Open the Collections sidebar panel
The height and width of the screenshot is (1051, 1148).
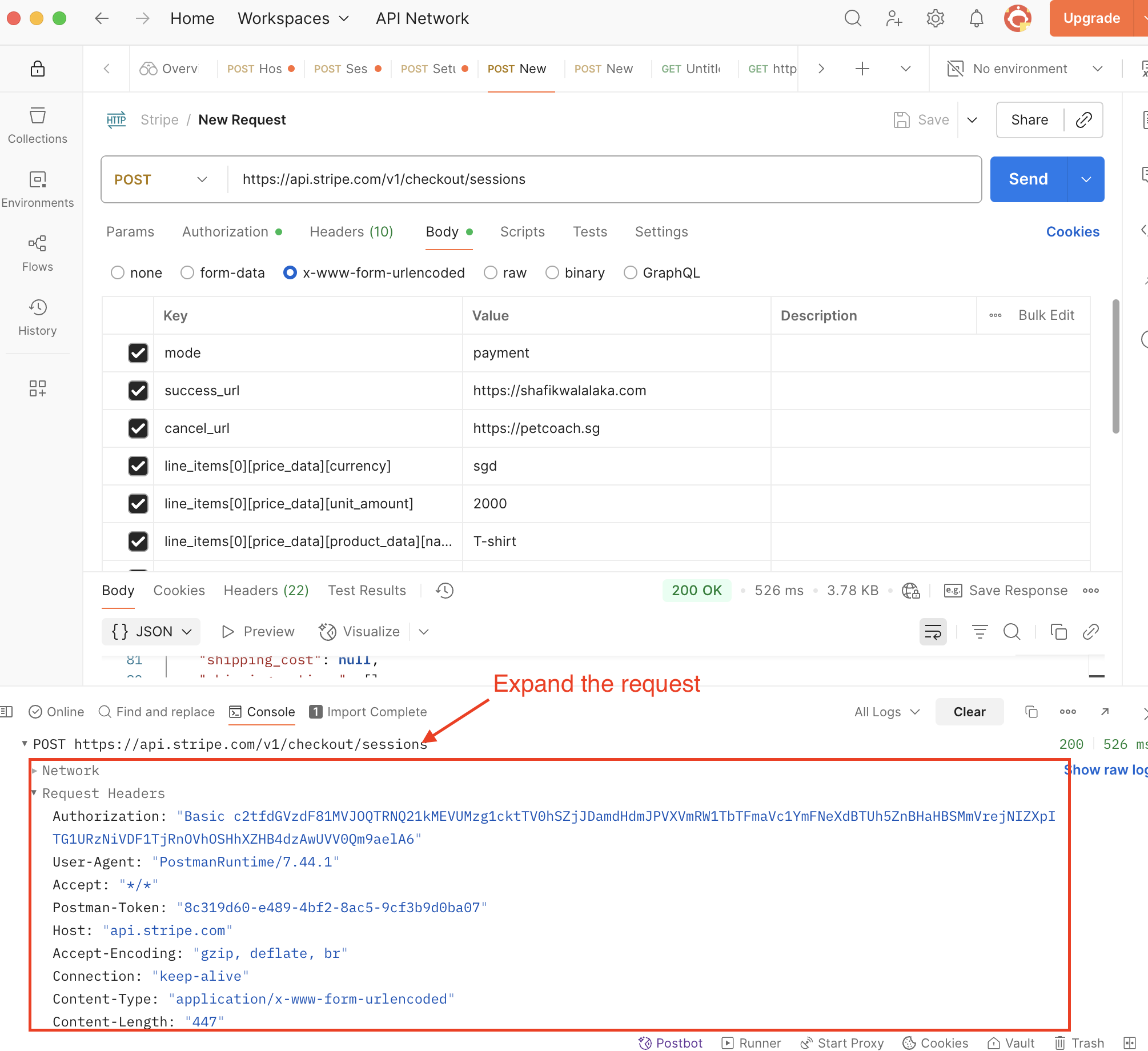[38, 126]
